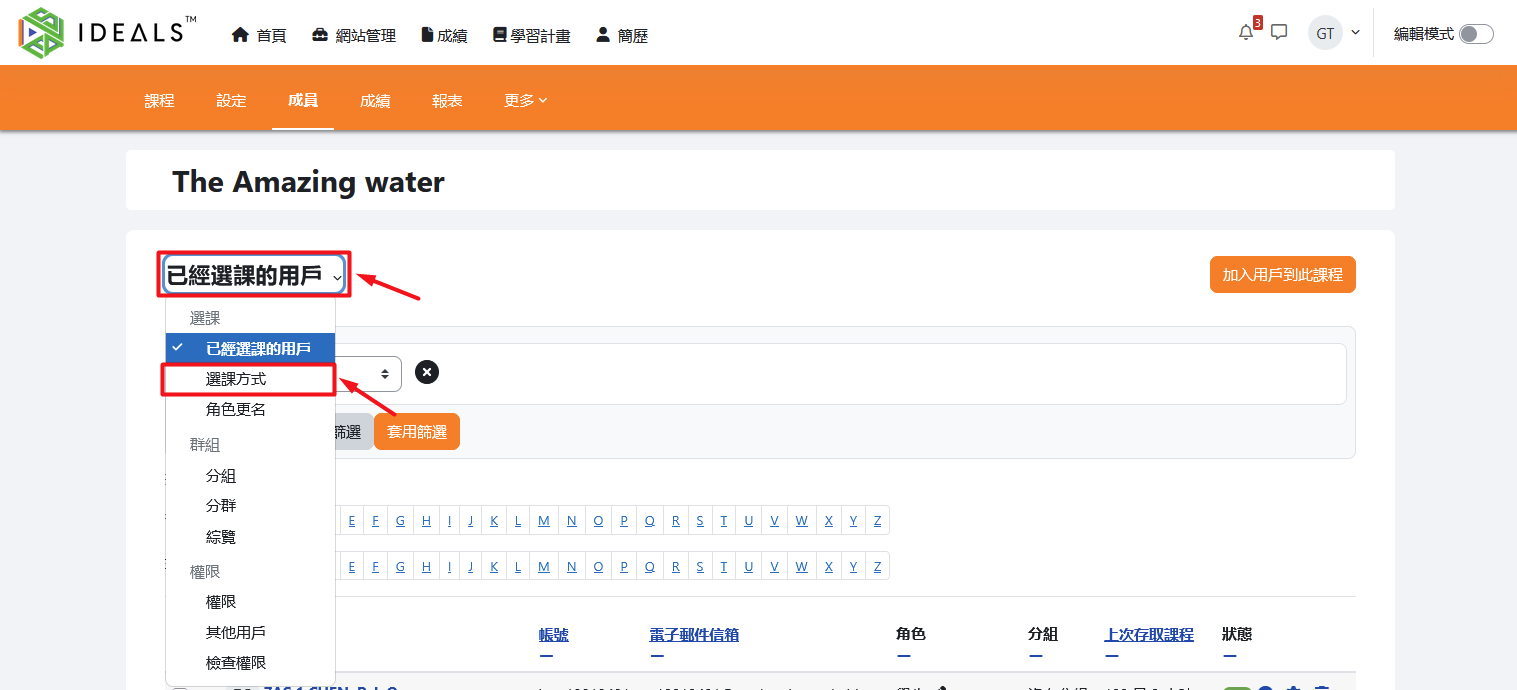
Task: Click the GT user avatar
Action: pos(1325,33)
